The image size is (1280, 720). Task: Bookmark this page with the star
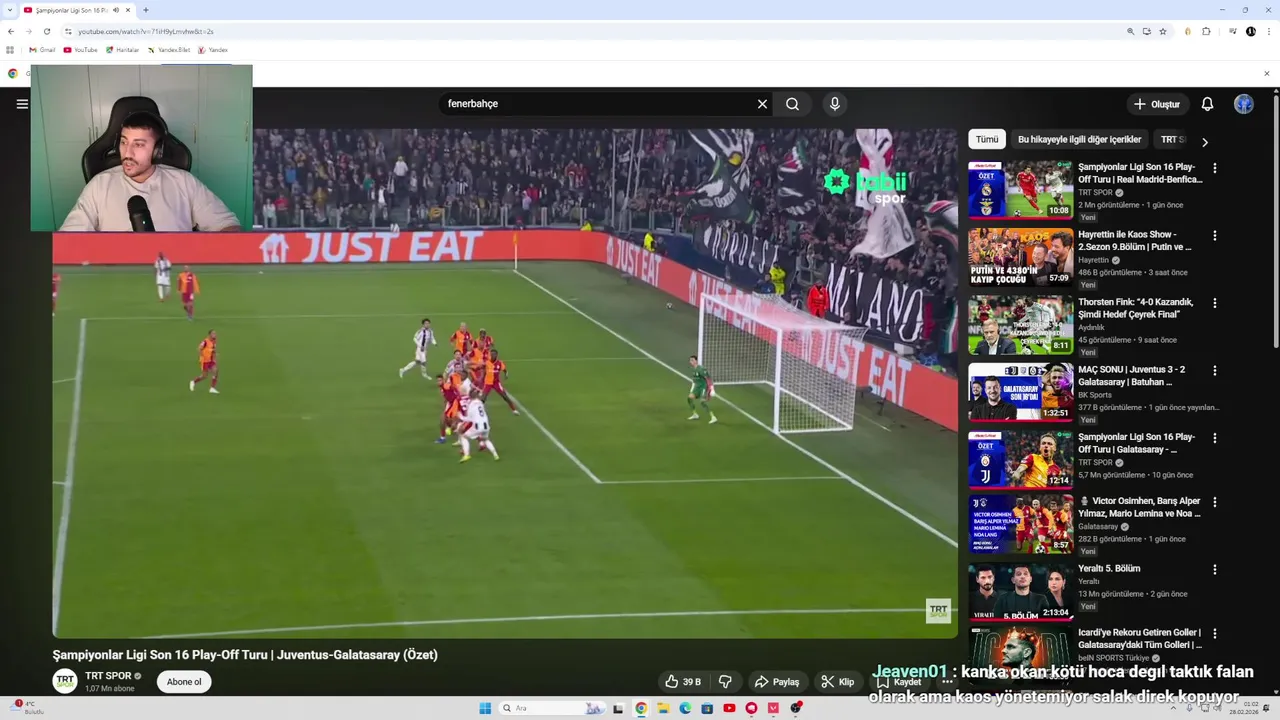coord(1163,32)
